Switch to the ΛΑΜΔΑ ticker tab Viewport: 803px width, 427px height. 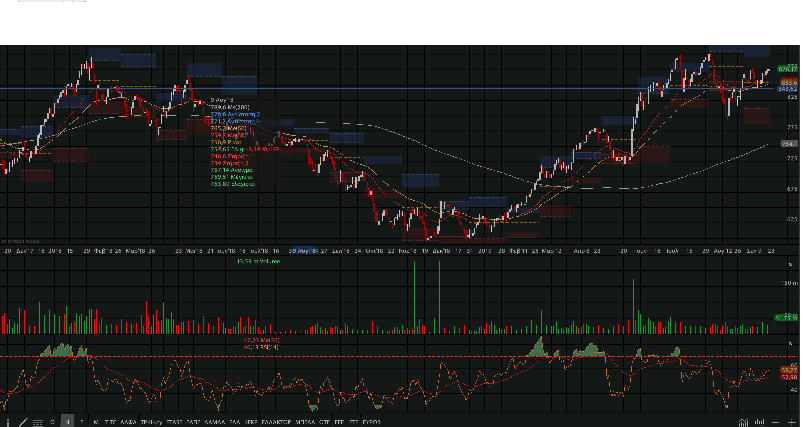(215, 422)
